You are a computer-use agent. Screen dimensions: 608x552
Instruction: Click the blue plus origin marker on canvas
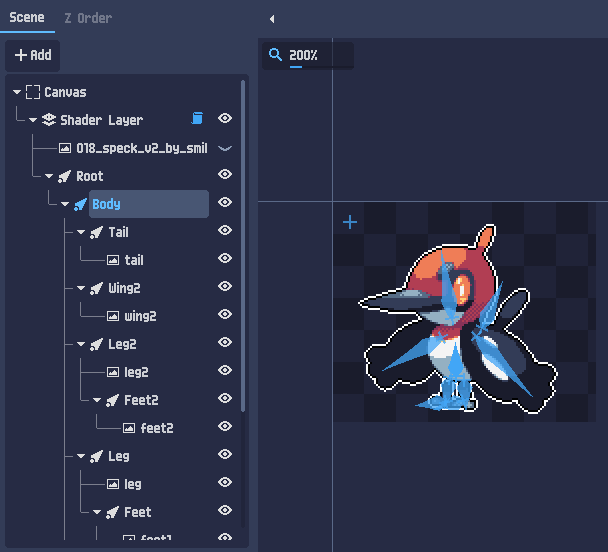pyautogui.click(x=350, y=222)
